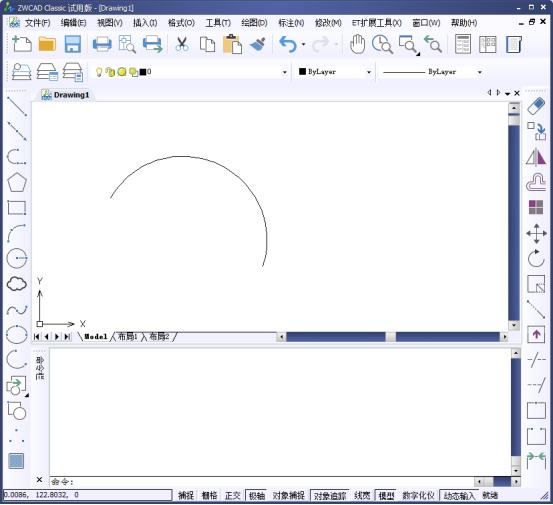Screen dimensions: 553x505
Task: Toggle 对象捕捉 object snap in status bar
Action: [x=288, y=495]
